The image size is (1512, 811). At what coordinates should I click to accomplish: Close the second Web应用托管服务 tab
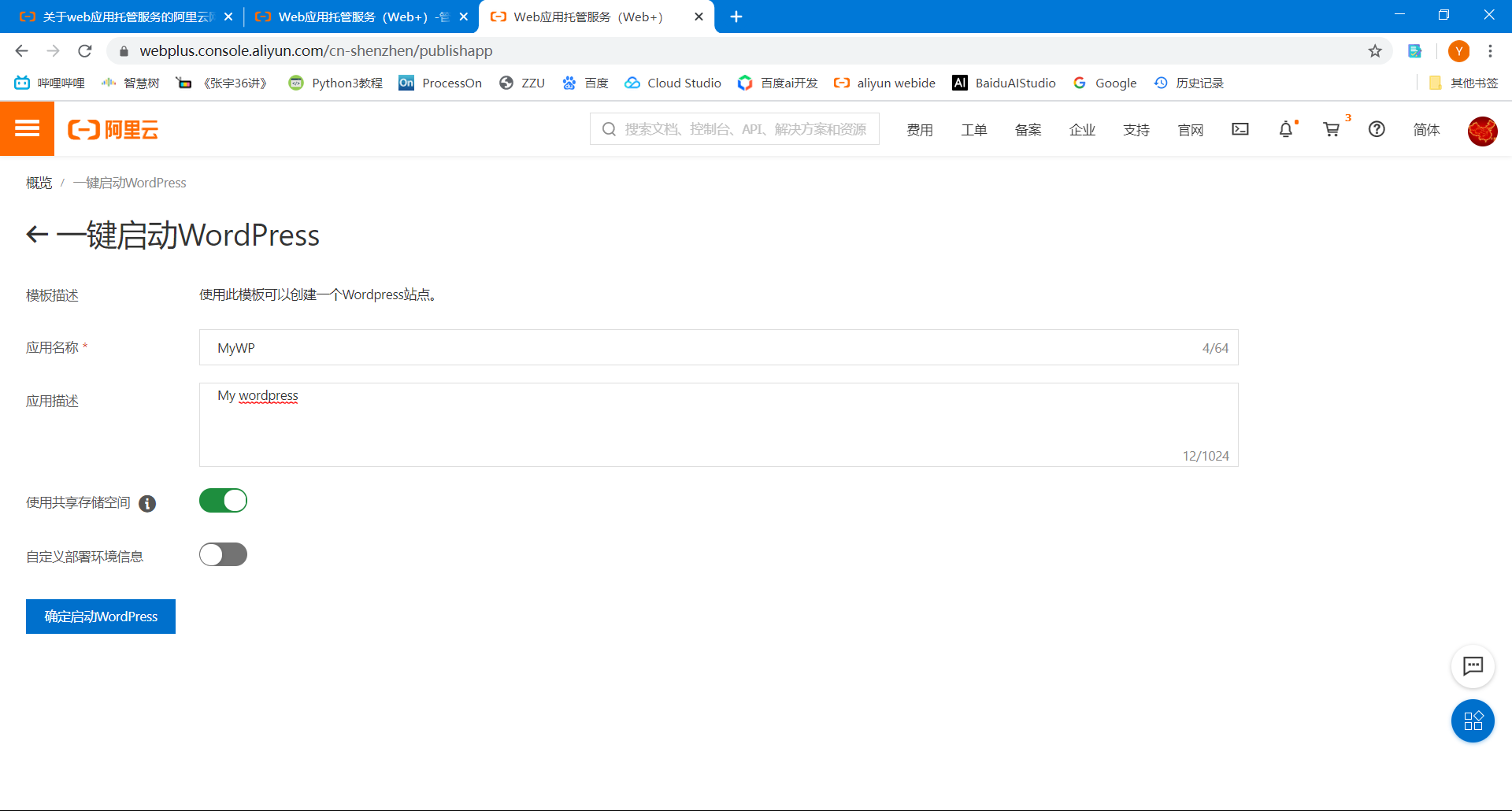click(x=464, y=17)
